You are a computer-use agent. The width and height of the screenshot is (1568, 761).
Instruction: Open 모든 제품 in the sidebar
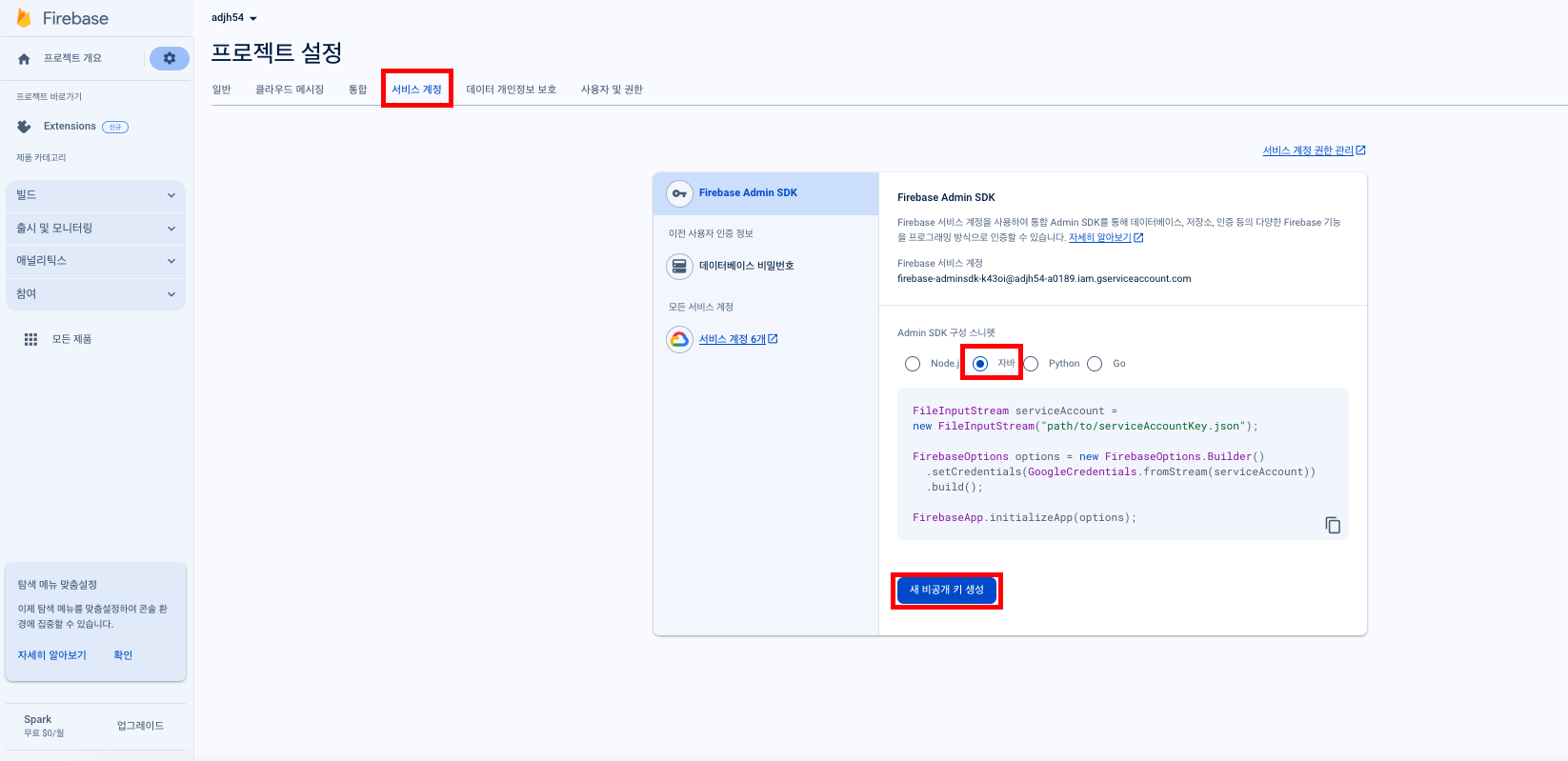point(71,339)
